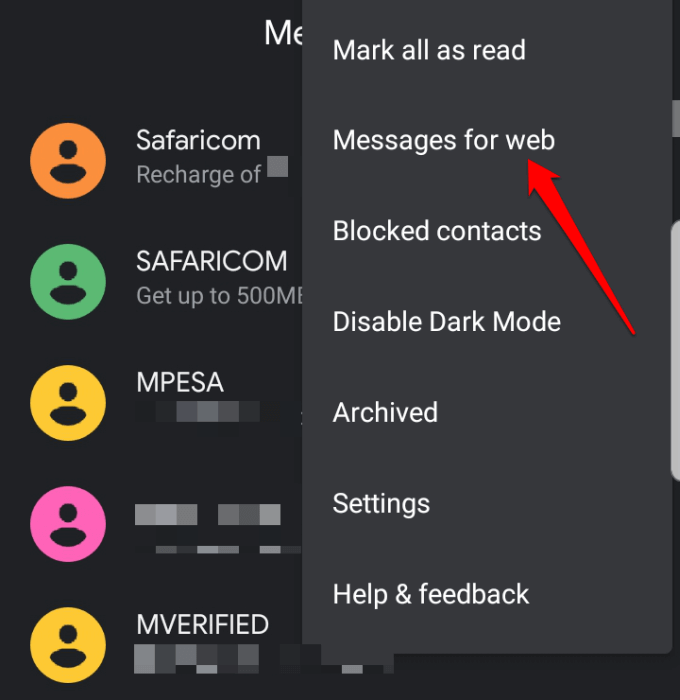680x700 pixels.
Task: Open the MVERIFIED yellow avatar icon
Action: tap(68, 645)
